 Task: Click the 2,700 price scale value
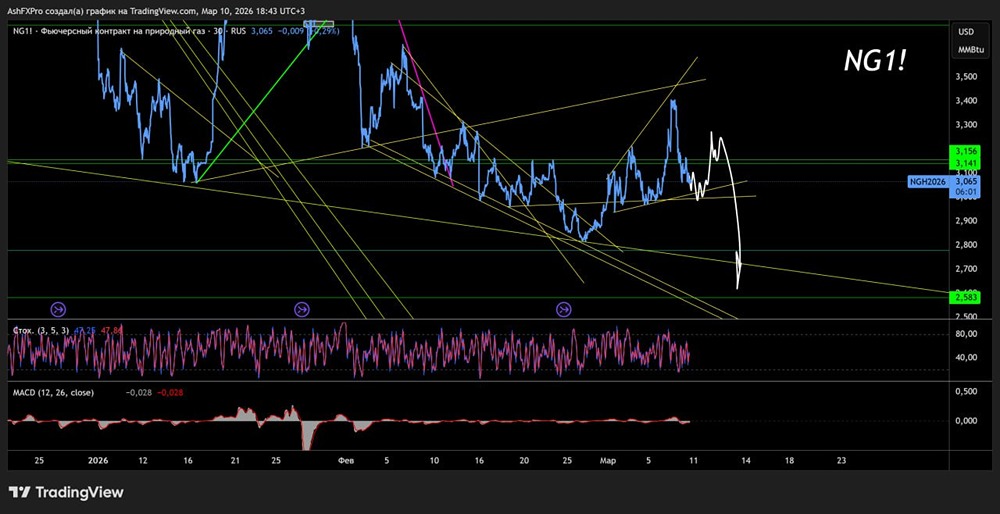point(967,269)
